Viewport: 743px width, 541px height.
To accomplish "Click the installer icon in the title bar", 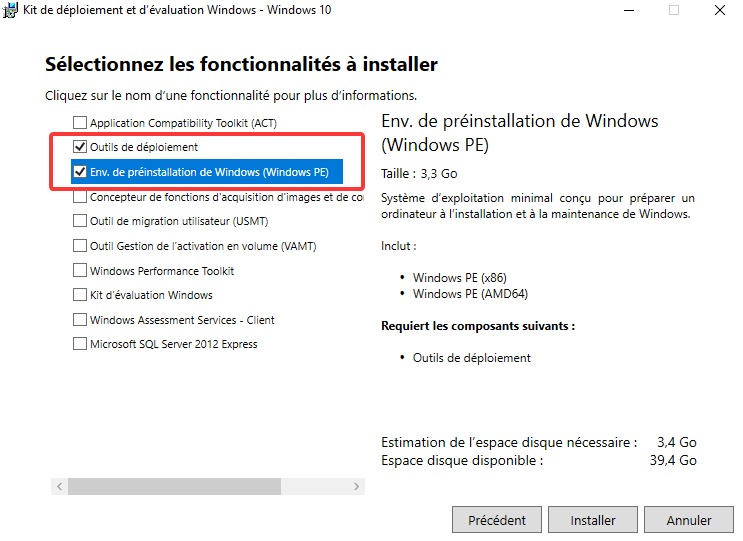I will 11,10.
